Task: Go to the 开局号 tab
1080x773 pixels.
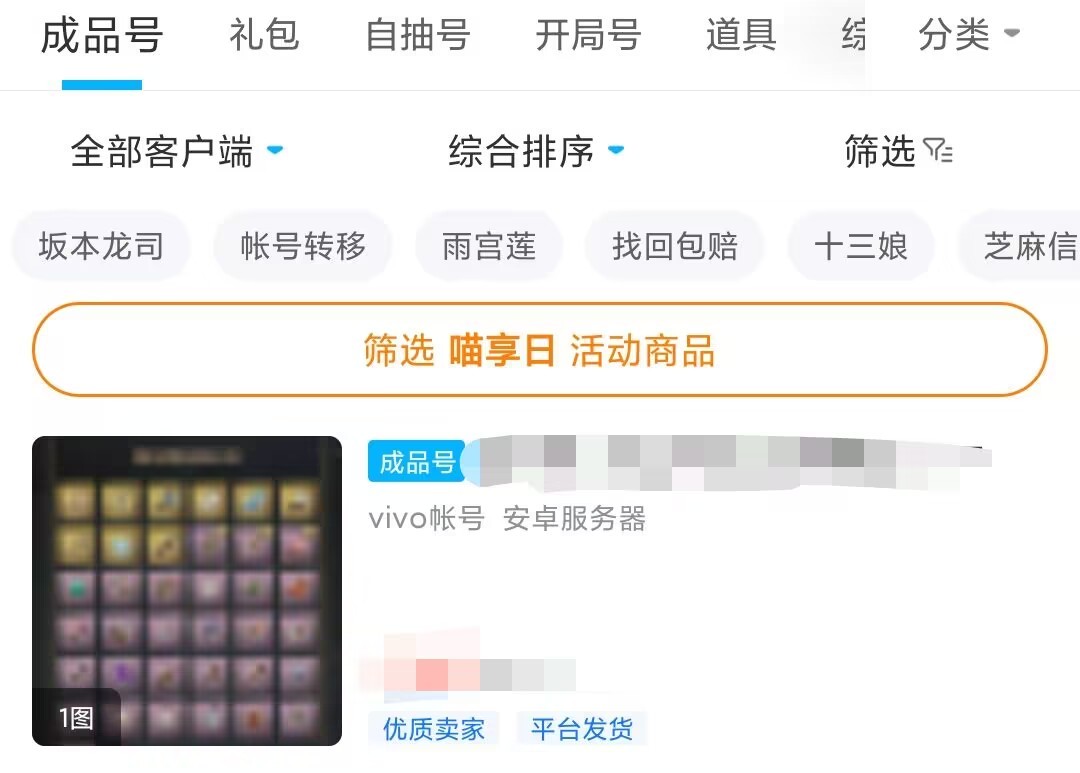Action: 588,35
